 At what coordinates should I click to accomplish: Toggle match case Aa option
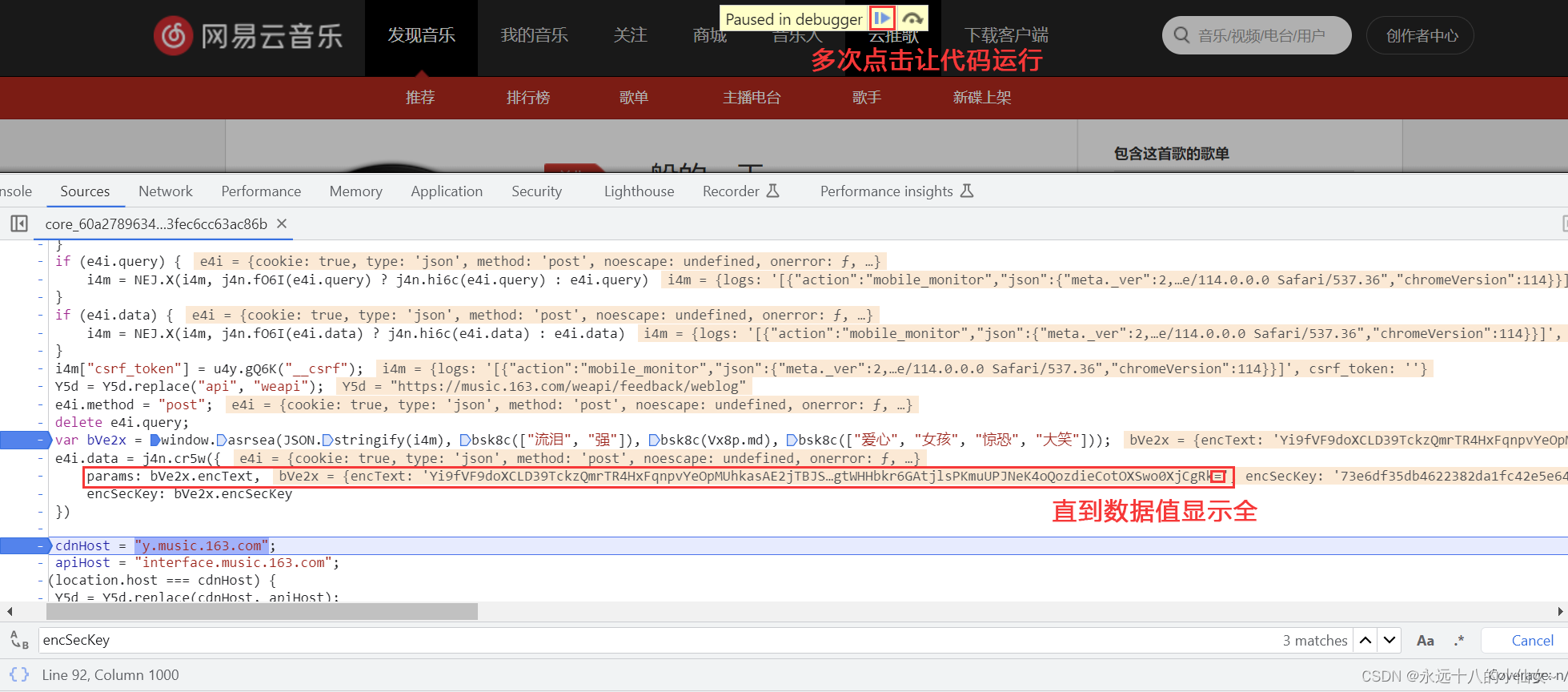click(x=1426, y=640)
